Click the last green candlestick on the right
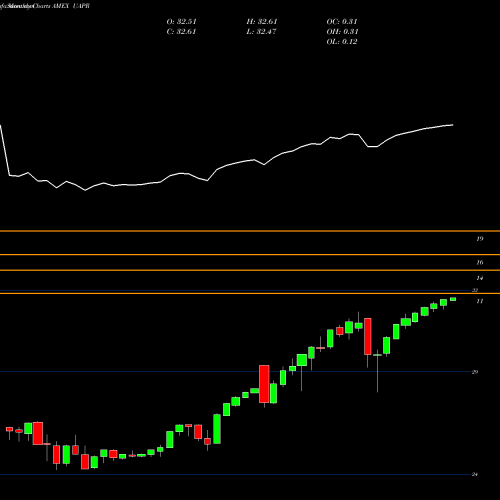This screenshot has height=500, width=500. (453, 299)
